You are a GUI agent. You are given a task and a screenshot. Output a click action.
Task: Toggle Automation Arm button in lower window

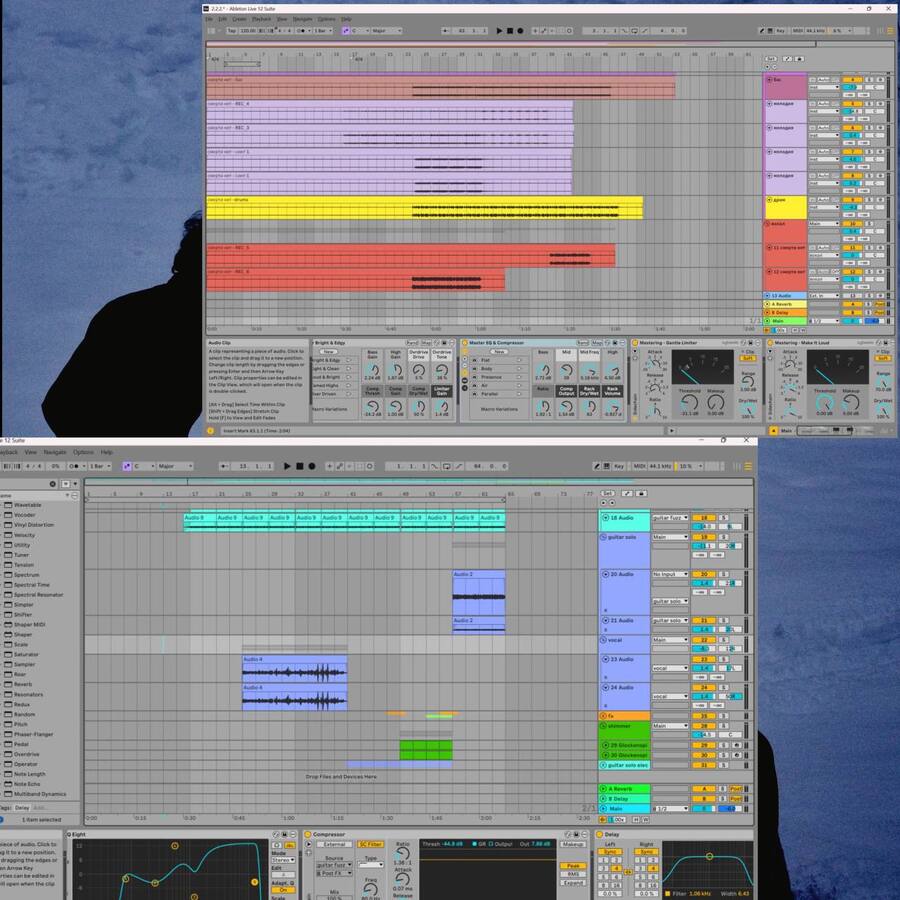pos(340,466)
